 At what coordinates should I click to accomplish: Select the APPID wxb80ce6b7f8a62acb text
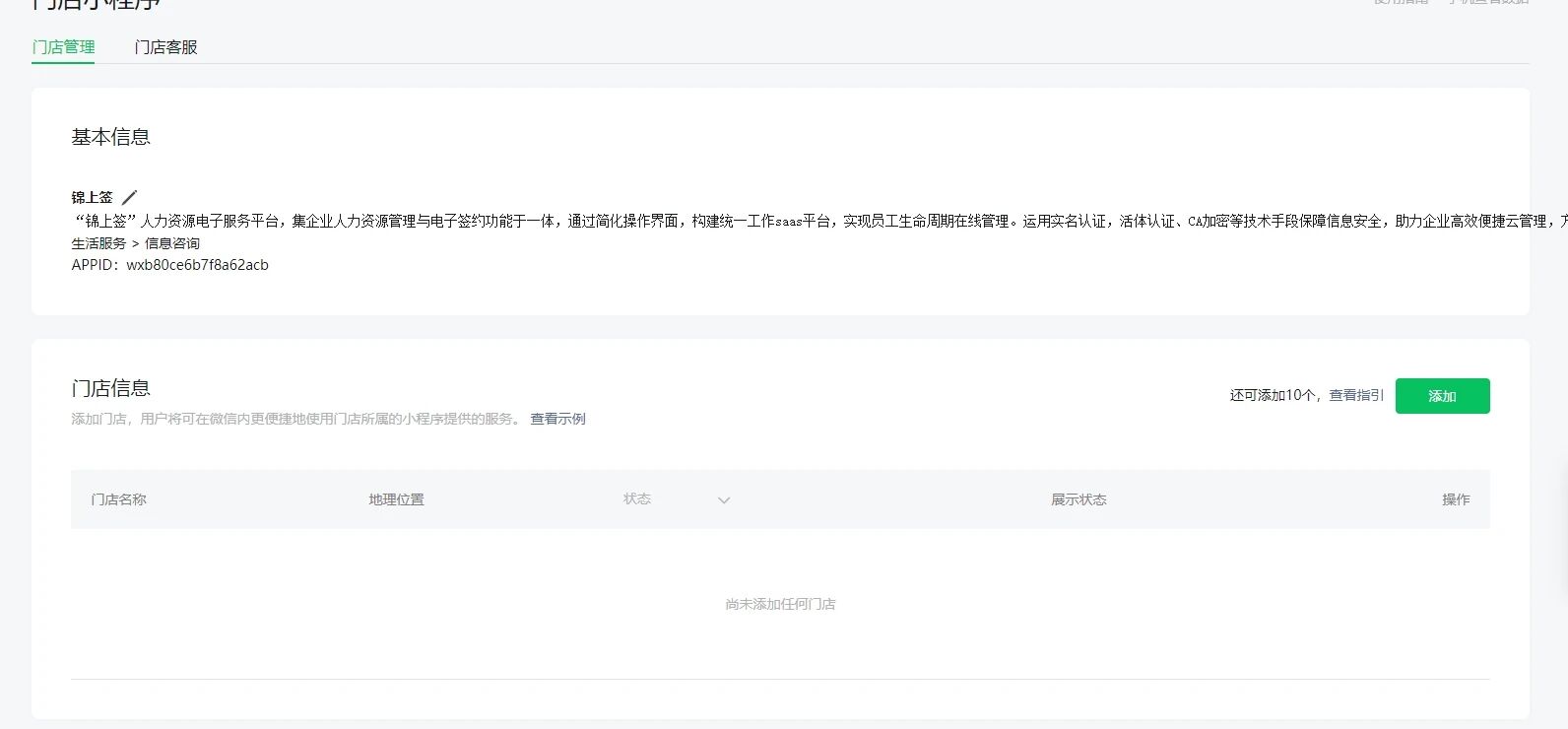coord(169,265)
